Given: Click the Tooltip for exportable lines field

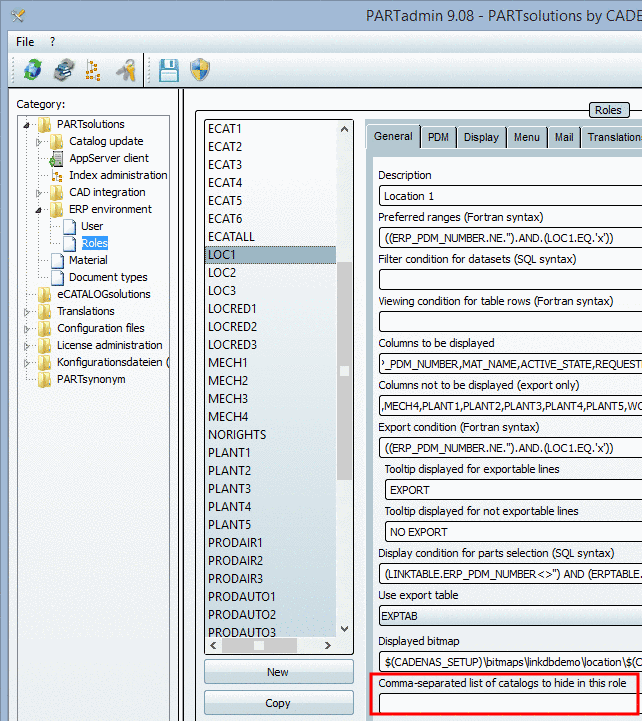Looking at the screenshot, I should point(514,490).
